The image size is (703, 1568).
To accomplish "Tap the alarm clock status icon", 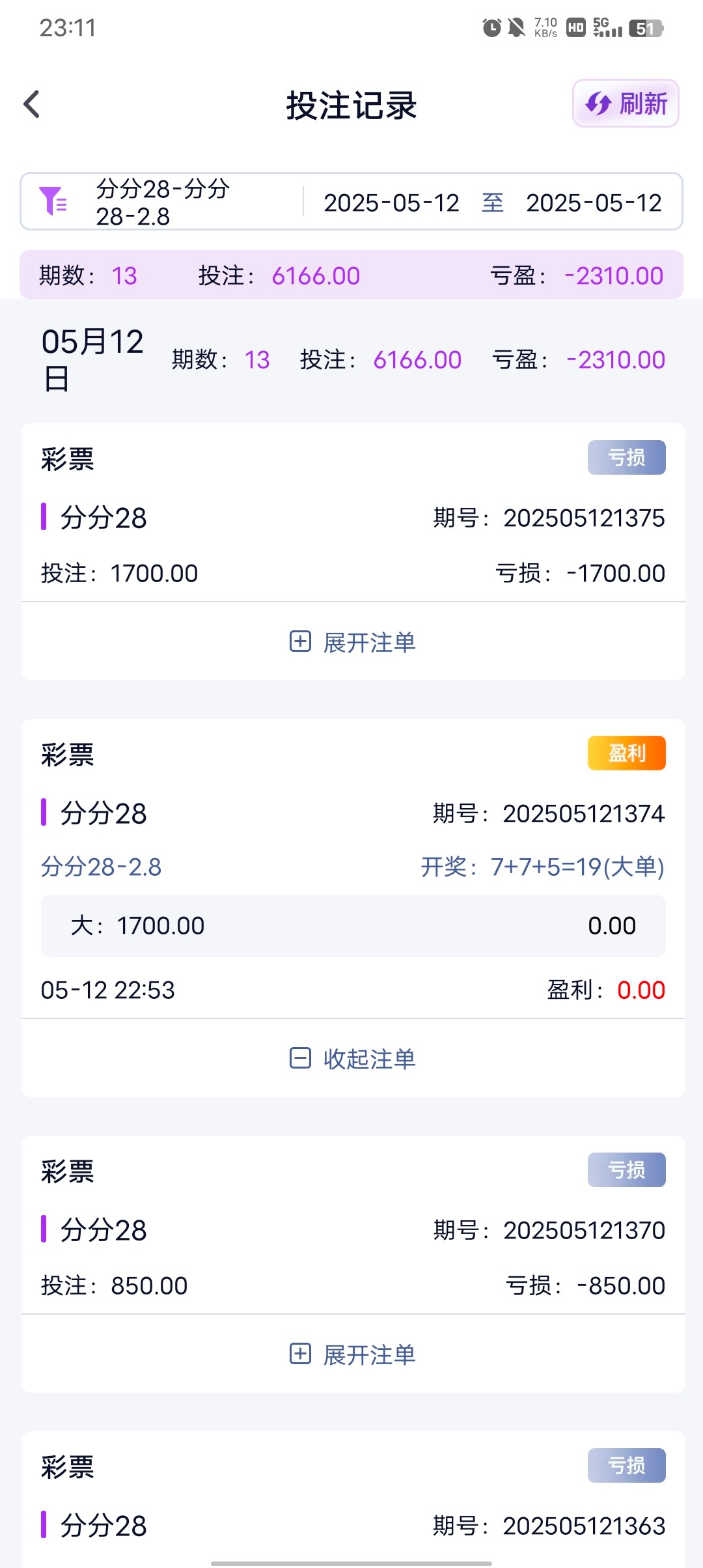I will (491, 28).
